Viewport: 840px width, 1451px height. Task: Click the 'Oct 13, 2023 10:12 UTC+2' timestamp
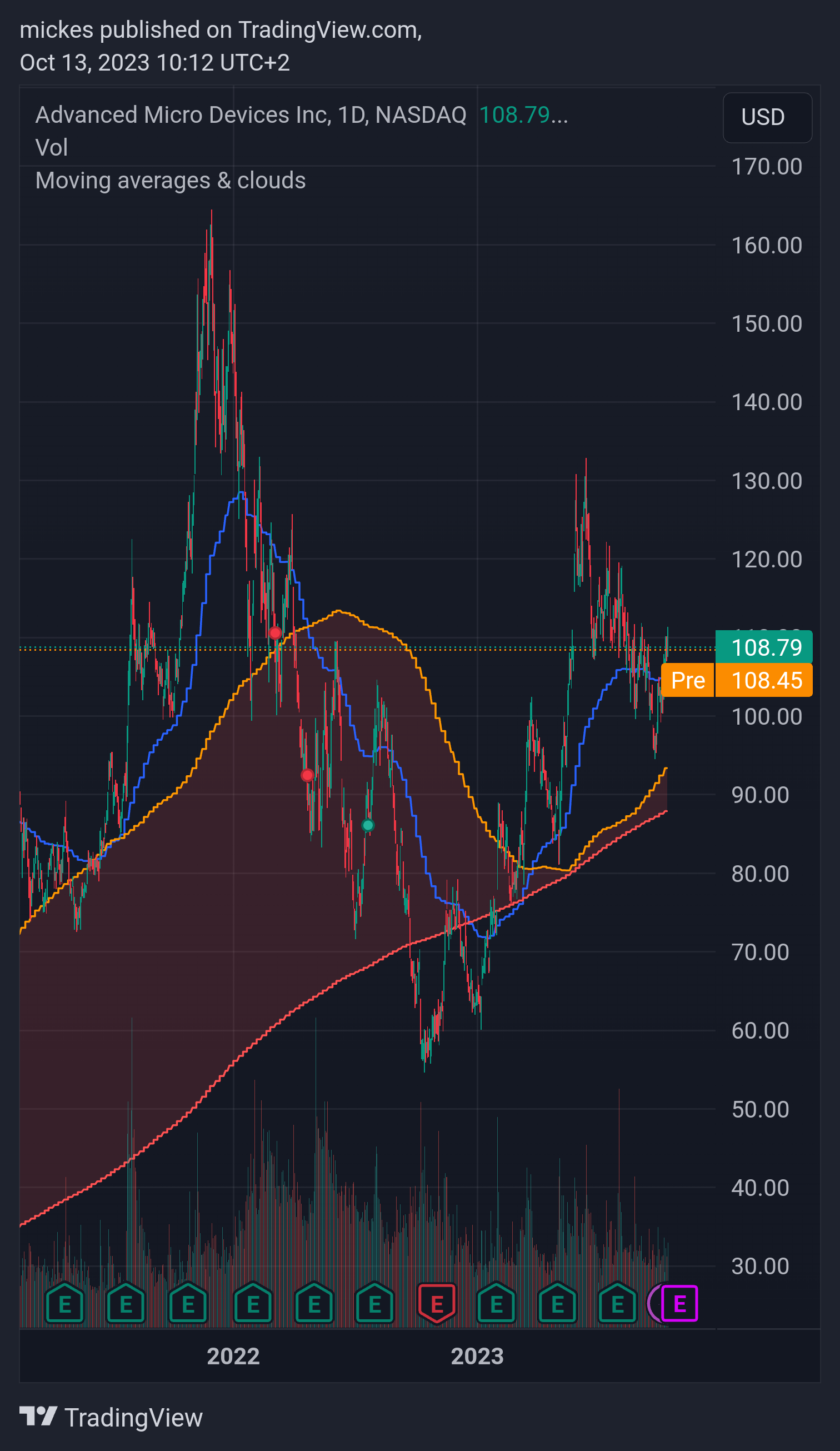(x=154, y=62)
